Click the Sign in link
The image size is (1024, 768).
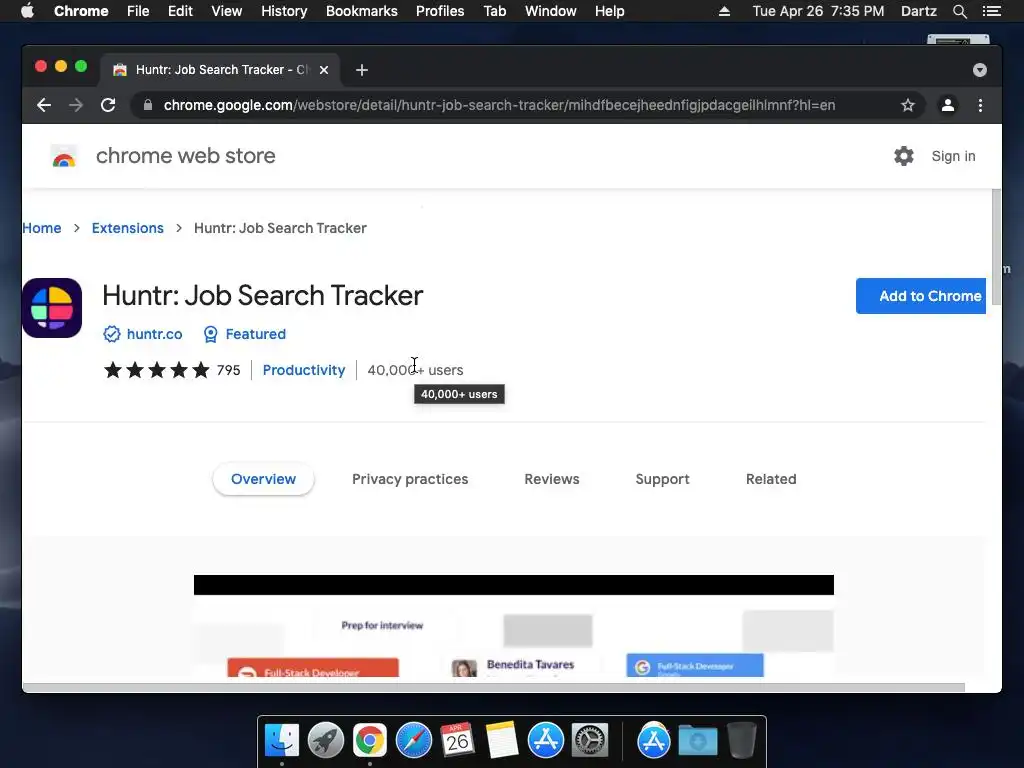[953, 156]
